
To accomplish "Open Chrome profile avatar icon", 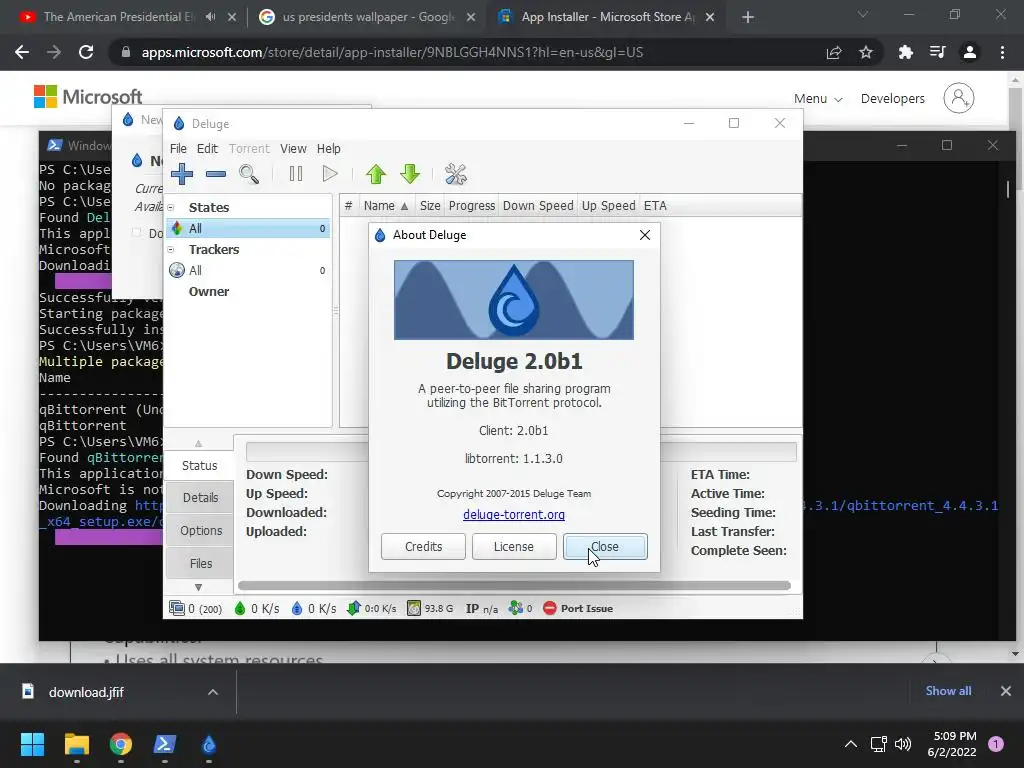I will coord(970,52).
